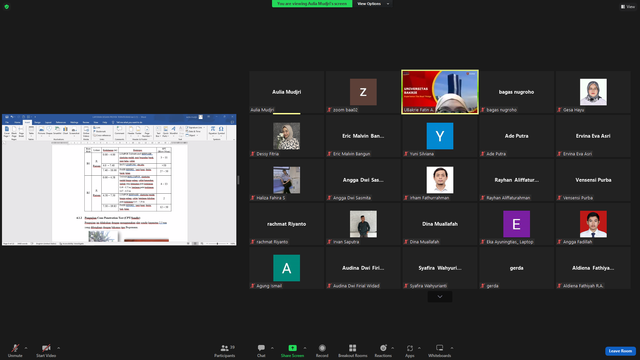The width and height of the screenshot is (640, 360).
Task: Expand share screen options arrow
Action: click(x=305, y=348)
